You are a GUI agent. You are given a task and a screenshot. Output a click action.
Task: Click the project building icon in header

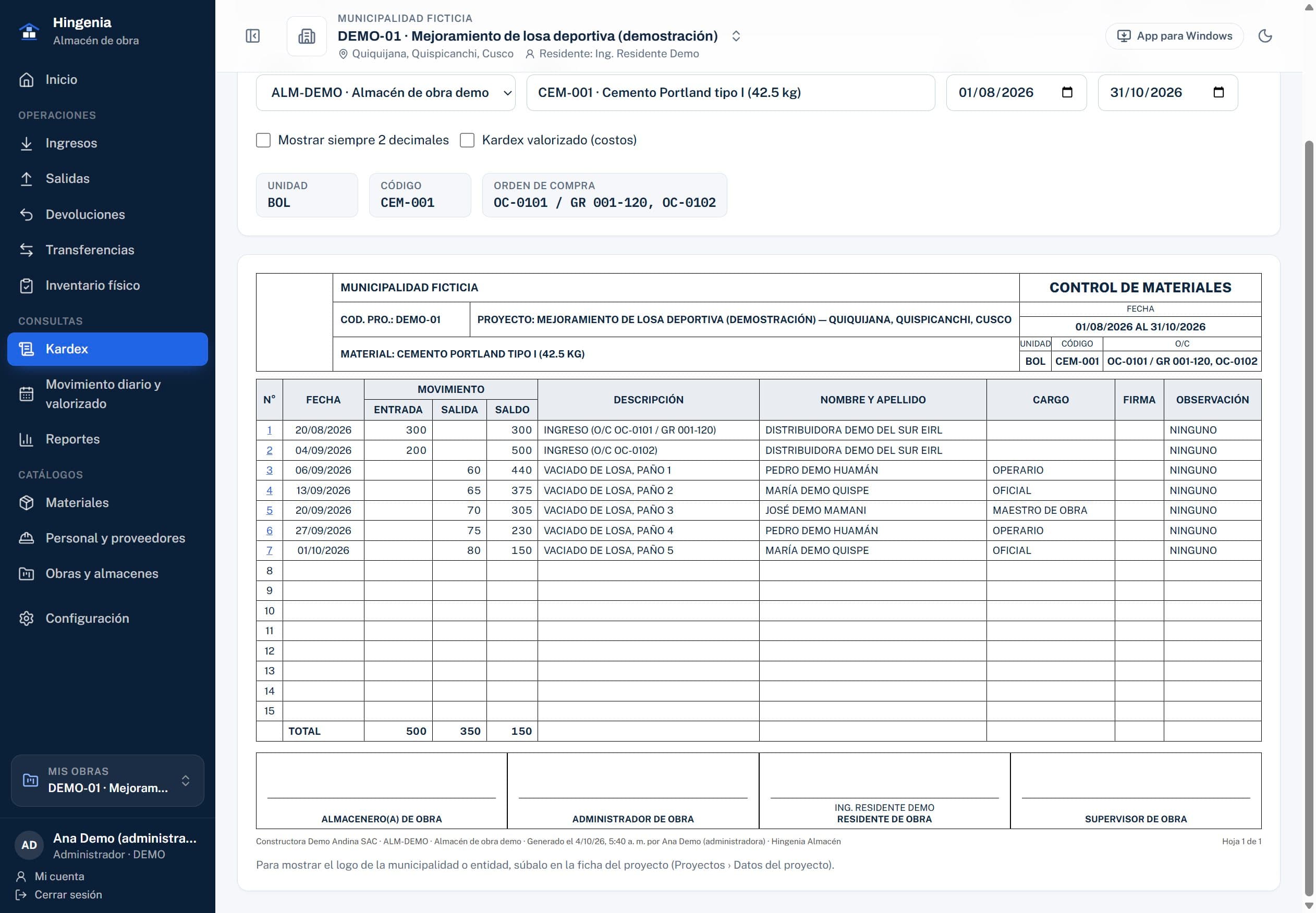click(x=307, y=36)
